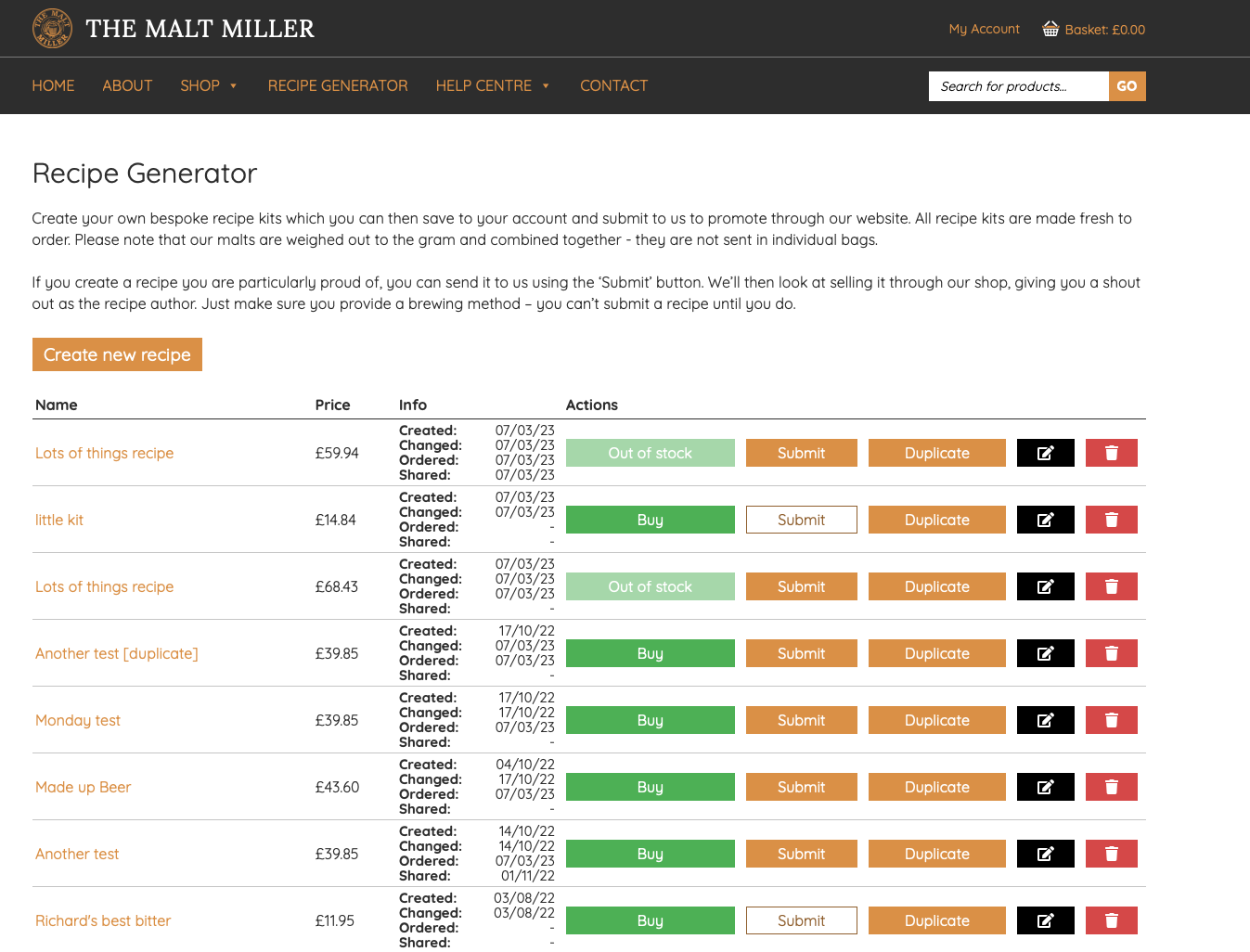
Task: Click the edit pencil icon for Another test
Action: pyautogui.click(x=1045, y=854)
